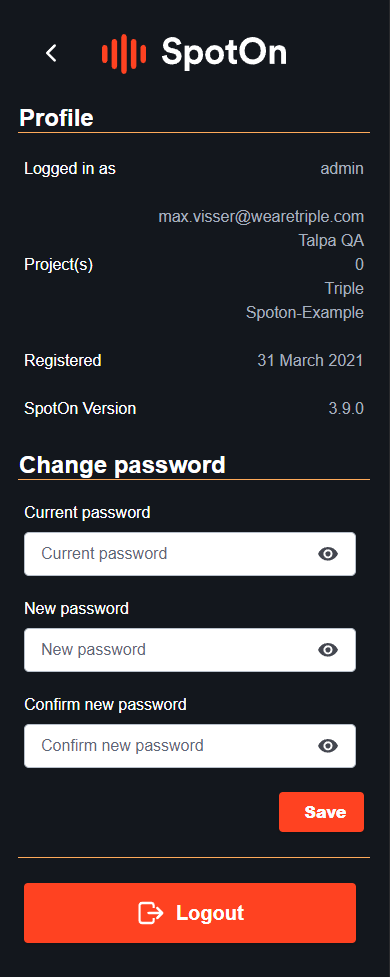Save the new password

(x=321, y=812)
